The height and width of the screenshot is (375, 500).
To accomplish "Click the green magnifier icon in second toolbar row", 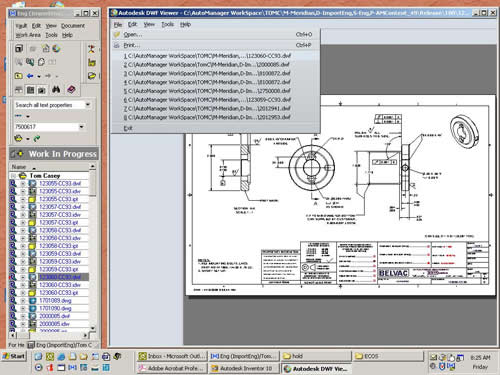I will click(x=30, y=62).
